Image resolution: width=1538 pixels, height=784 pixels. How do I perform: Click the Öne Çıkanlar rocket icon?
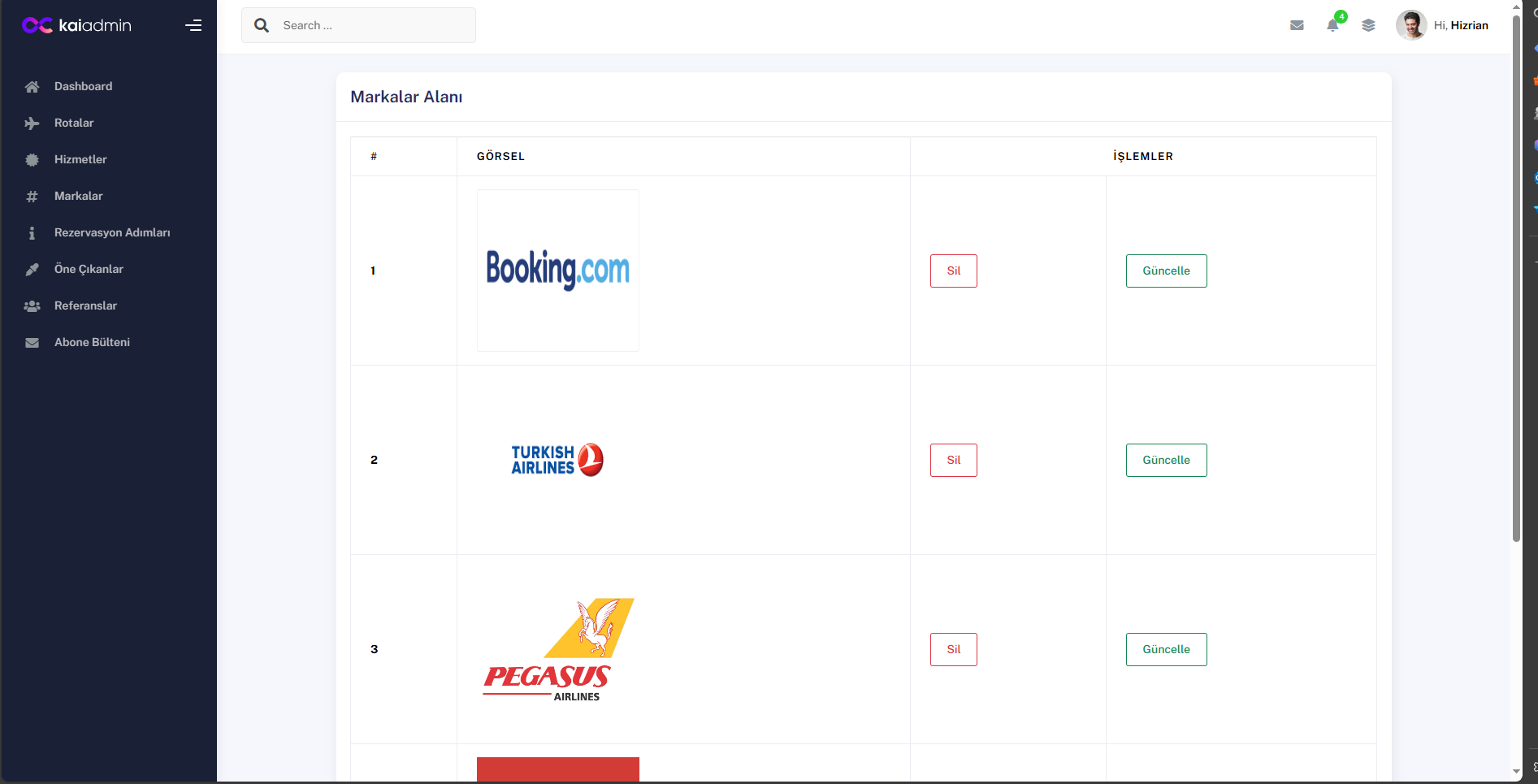click(x=32, y=270)
